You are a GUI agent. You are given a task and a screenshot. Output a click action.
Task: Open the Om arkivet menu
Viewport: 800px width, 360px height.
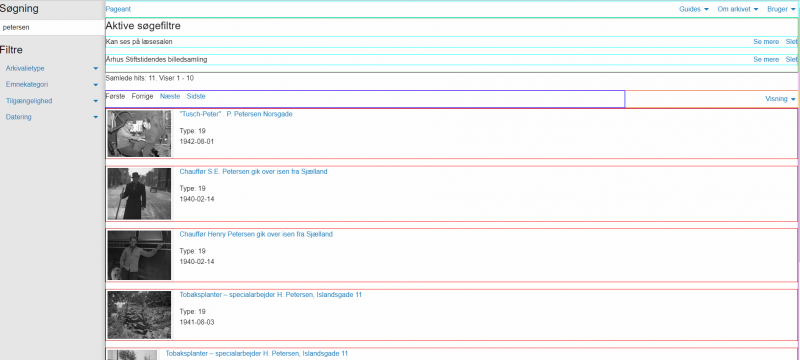tap(738, 9)
